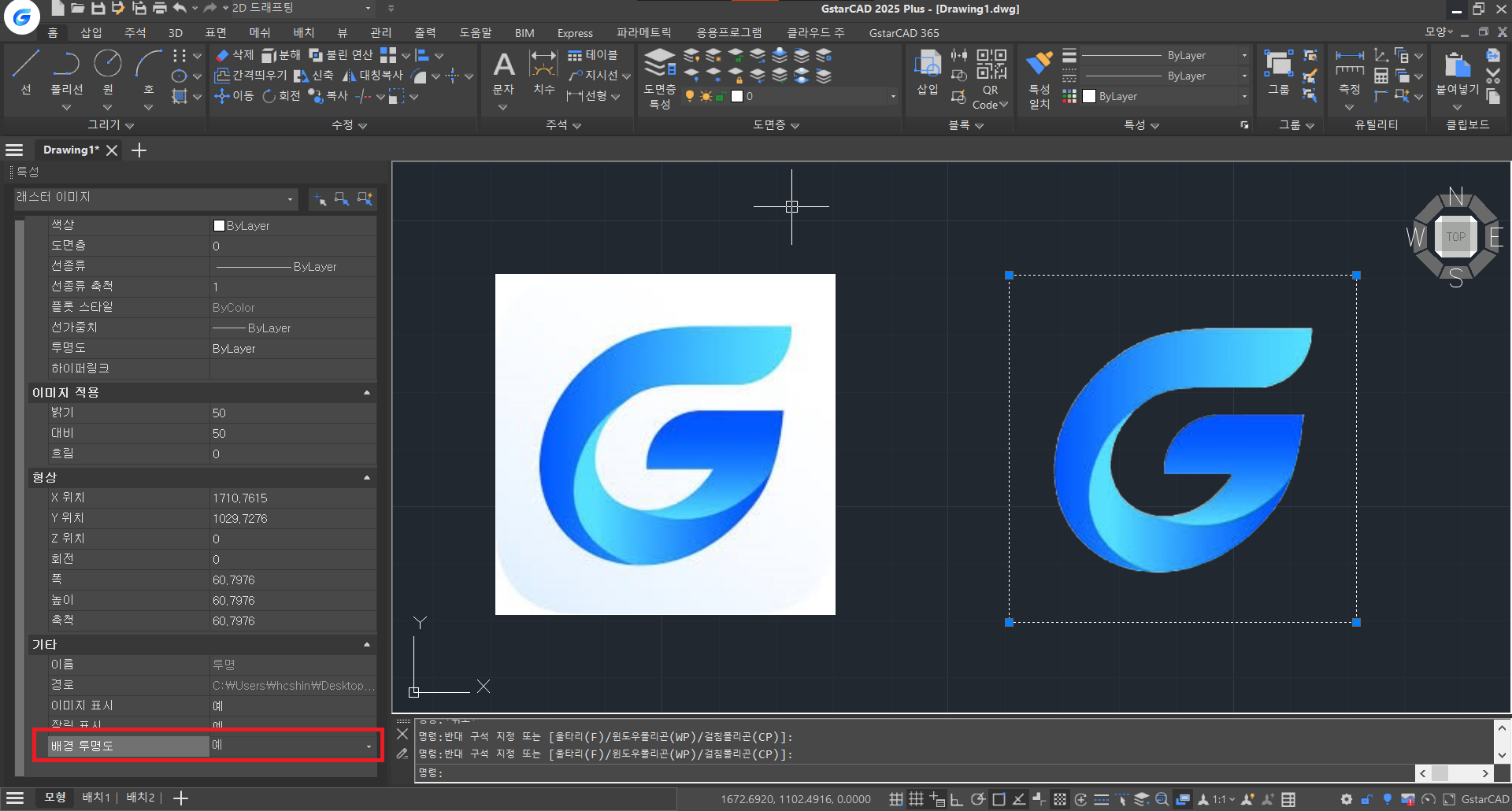The width and height of the screenshot is (1512, 811).
Task: Expand the 그리기 panel title
Action: click(110, 124)
